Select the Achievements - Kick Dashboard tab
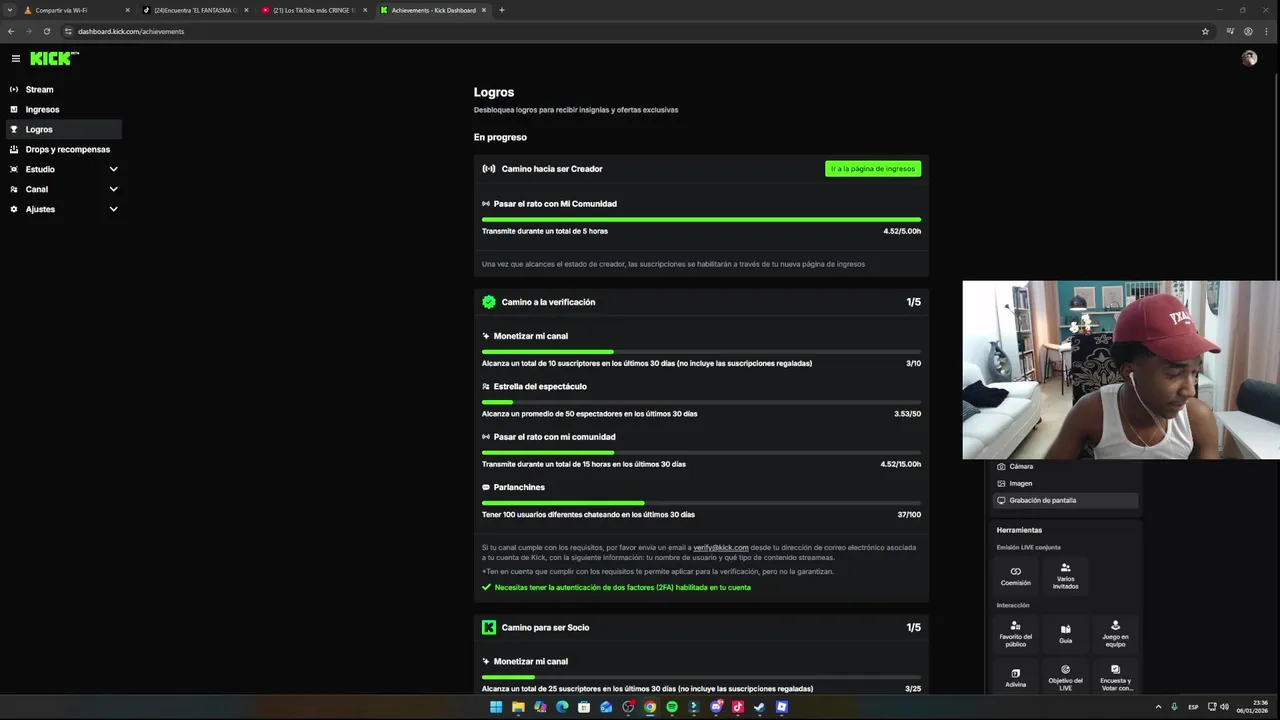1280x720 pixels. [433, 10]
